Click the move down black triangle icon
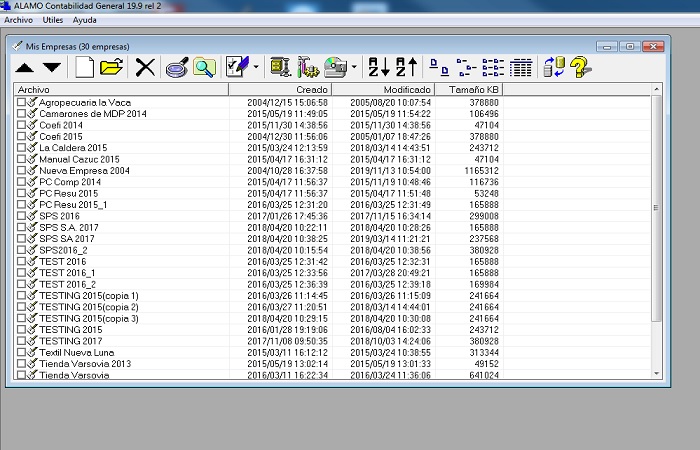 click(52, 67)
